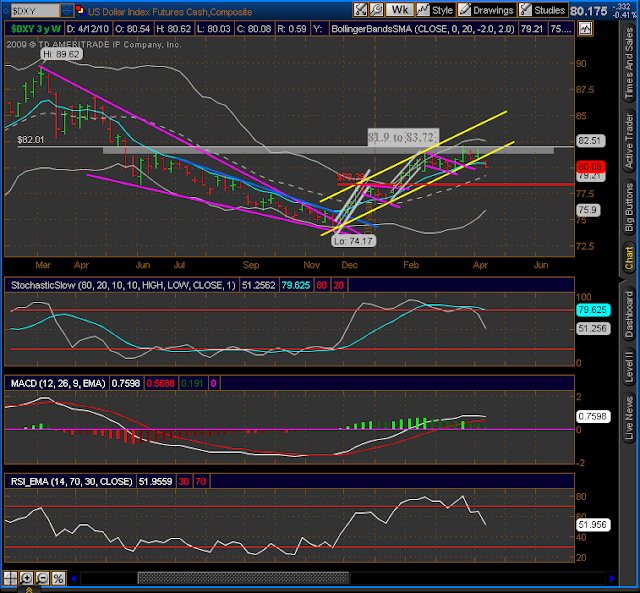Screen dimensions: 640x593
Task: Click the zoom in magnifier icon
Action: point(27,578)
